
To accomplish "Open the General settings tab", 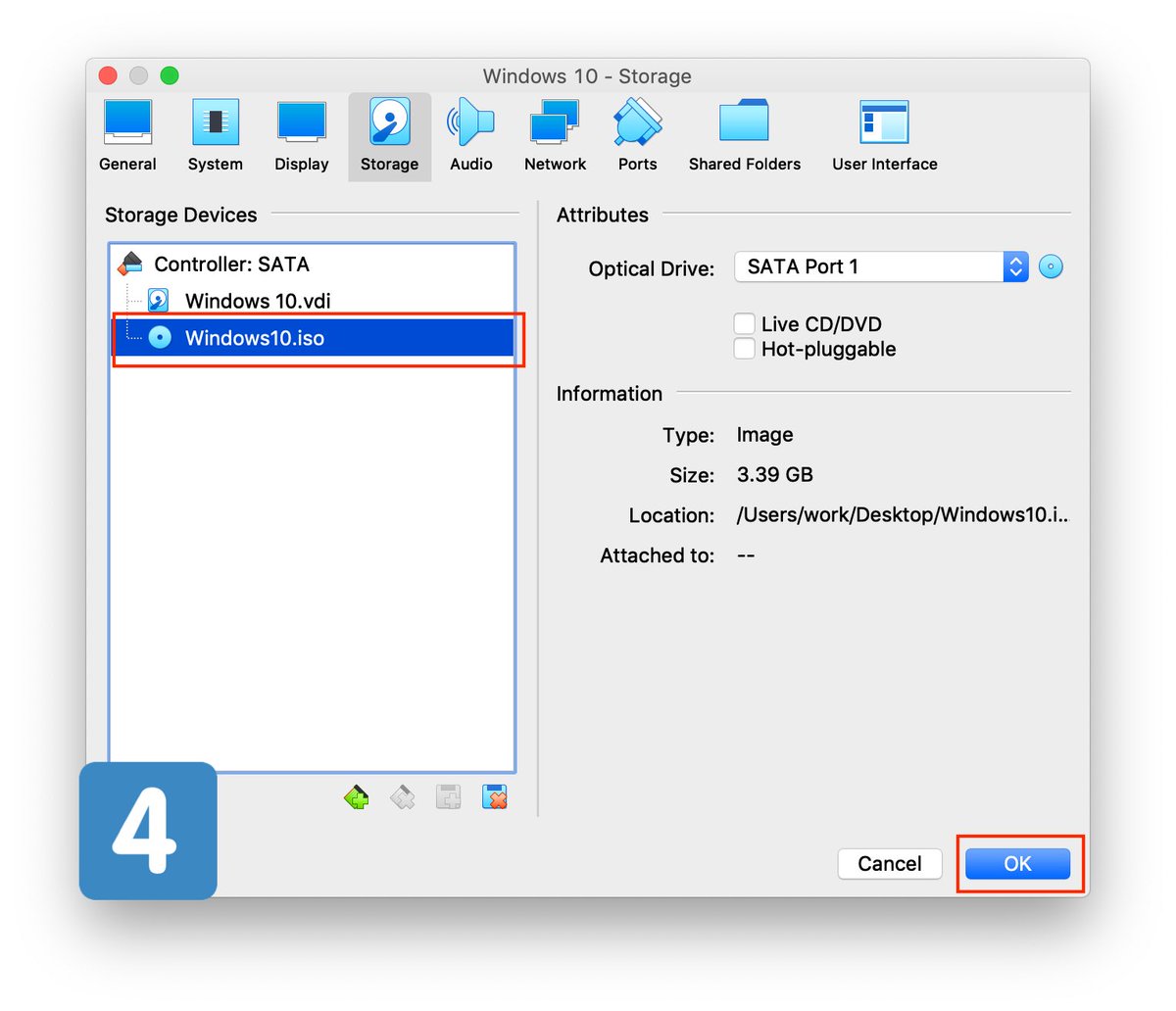I will click(127, 137).
